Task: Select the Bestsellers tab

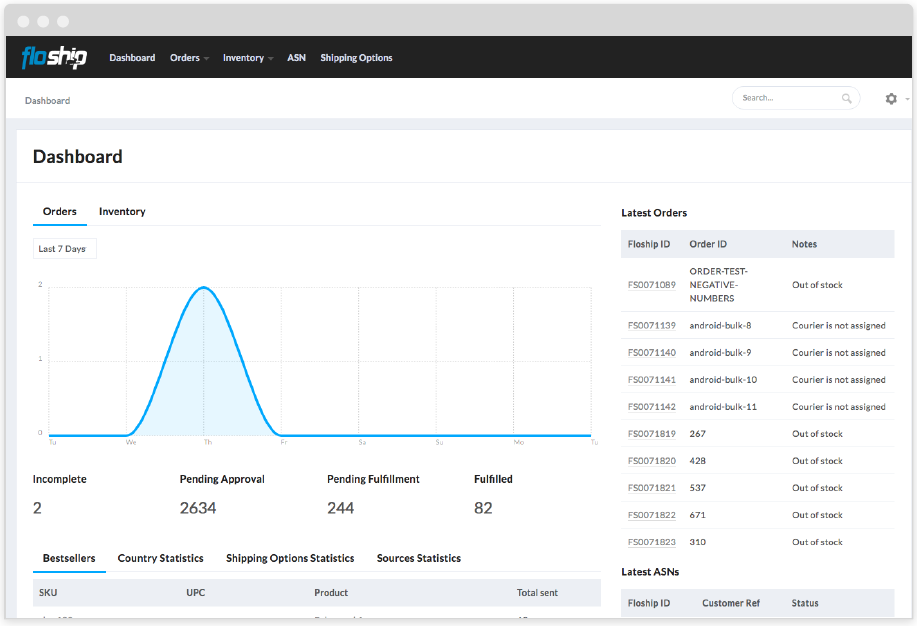Action: pos(69,558)
